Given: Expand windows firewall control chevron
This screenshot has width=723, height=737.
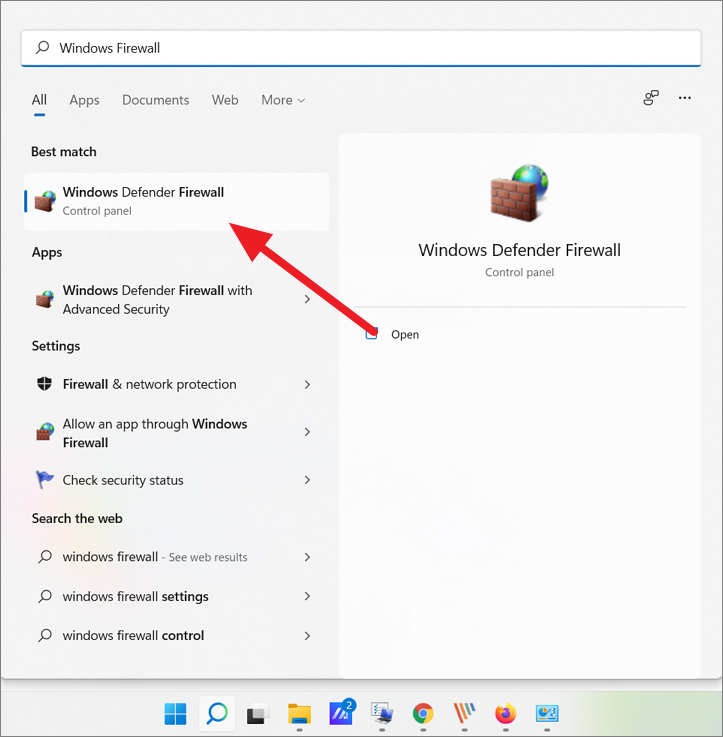Looking at the screenshot, I should point(307,635).
